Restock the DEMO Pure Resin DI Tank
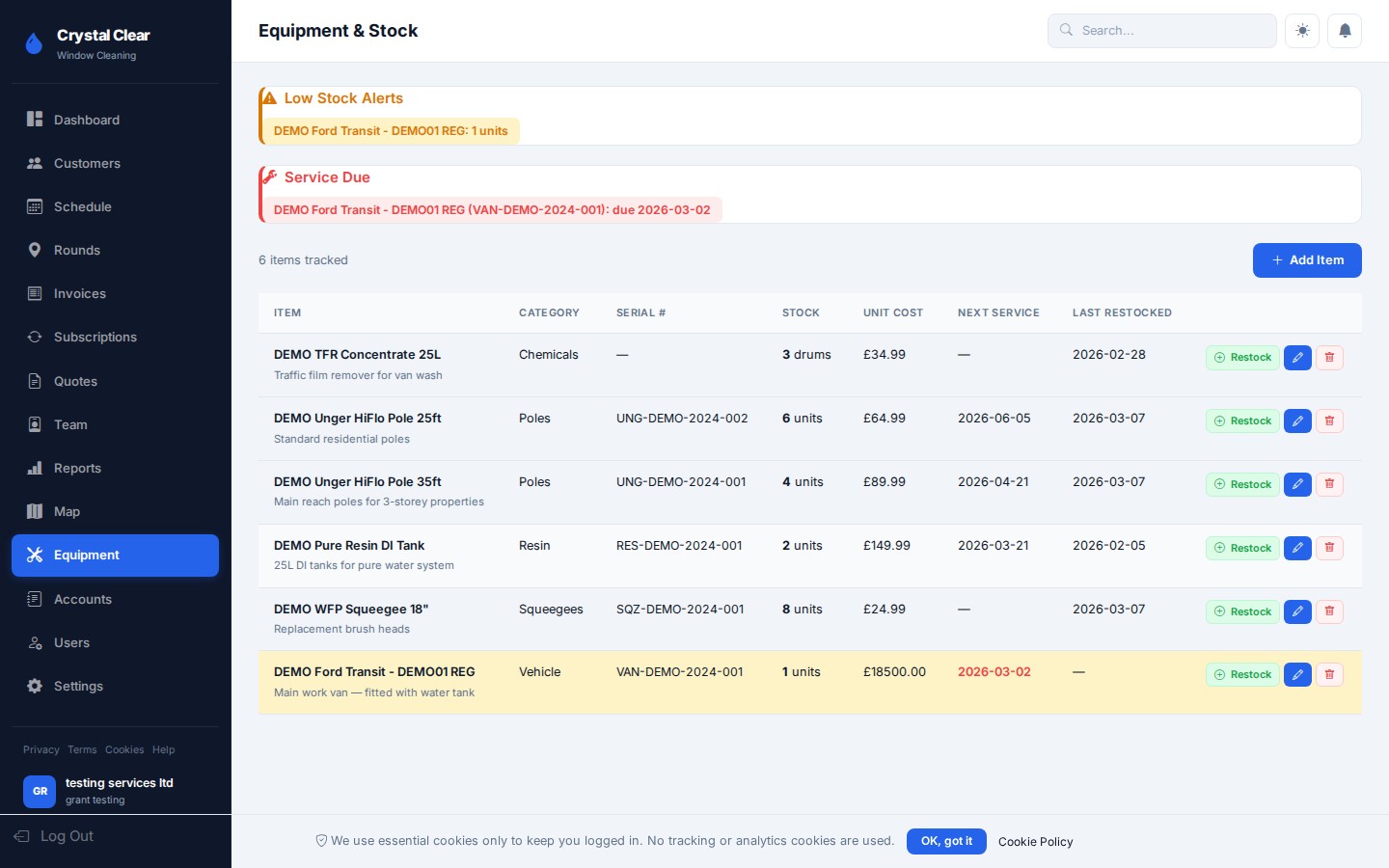1389x868 pixels. tap(1242, 548)
